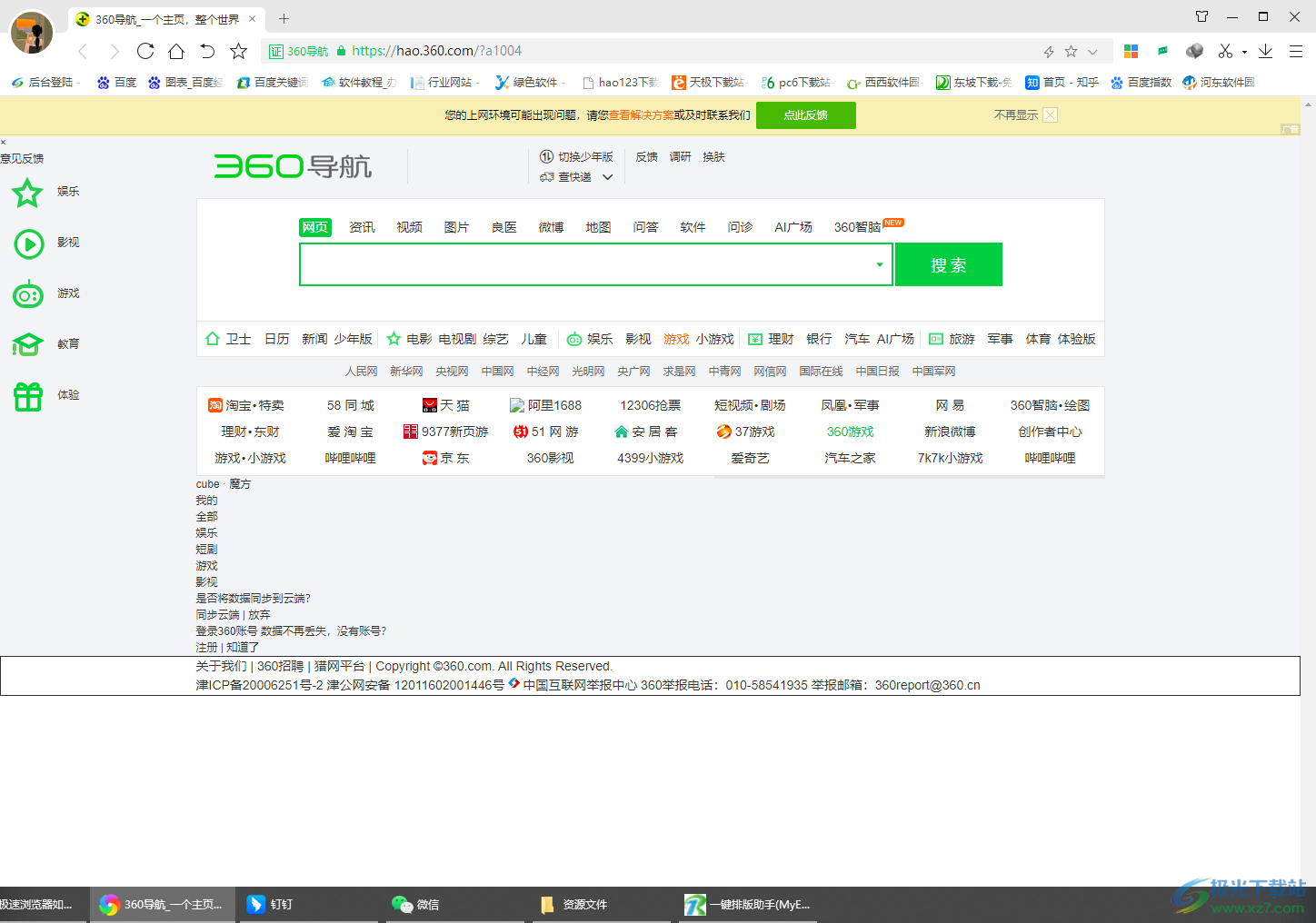Viewport: 1316px width, 923px height.
Task: Open 旅游 category link
Action: tap(962, 339)
